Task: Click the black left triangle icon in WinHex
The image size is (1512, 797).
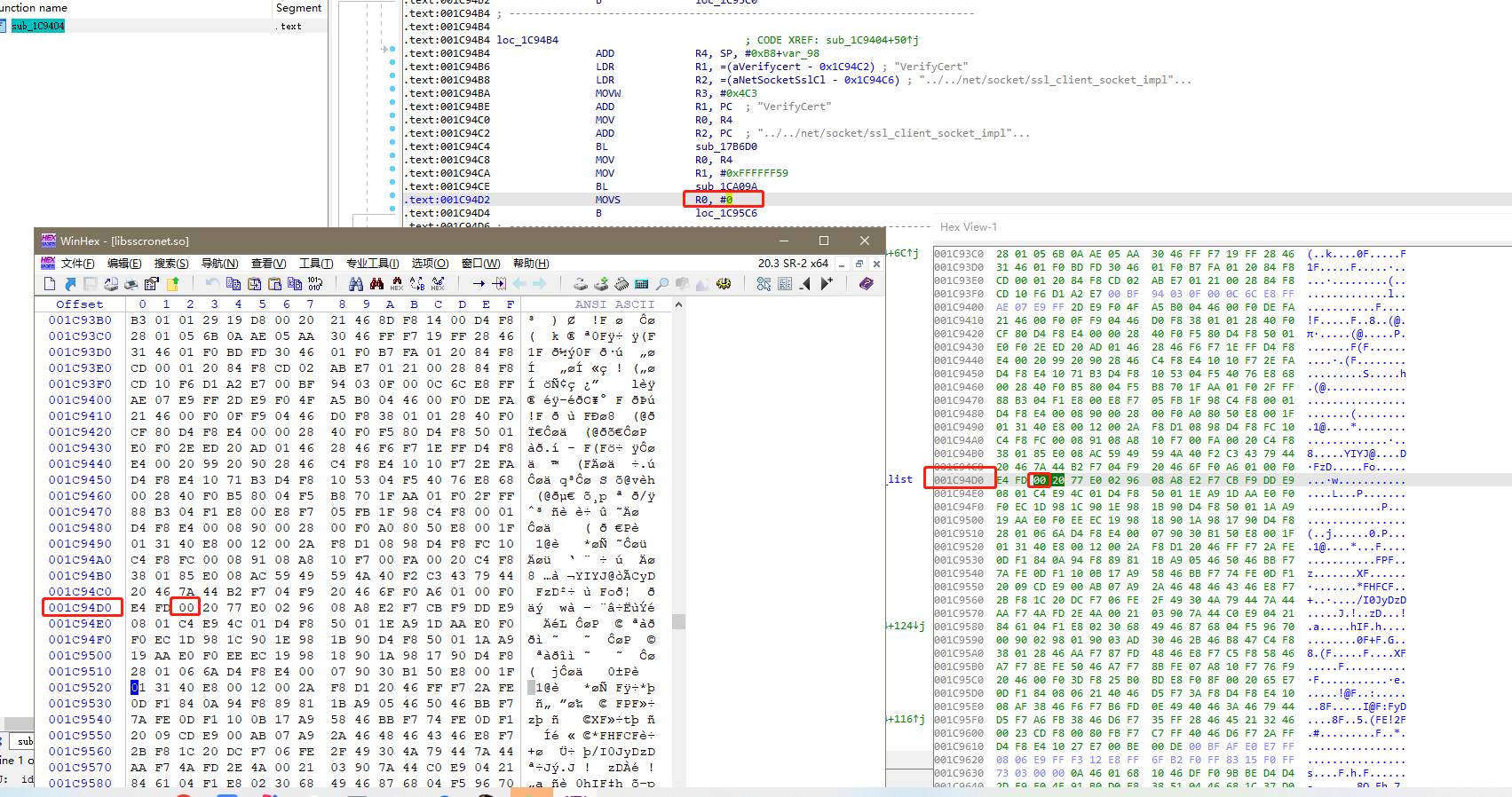Action: (805, 284)
